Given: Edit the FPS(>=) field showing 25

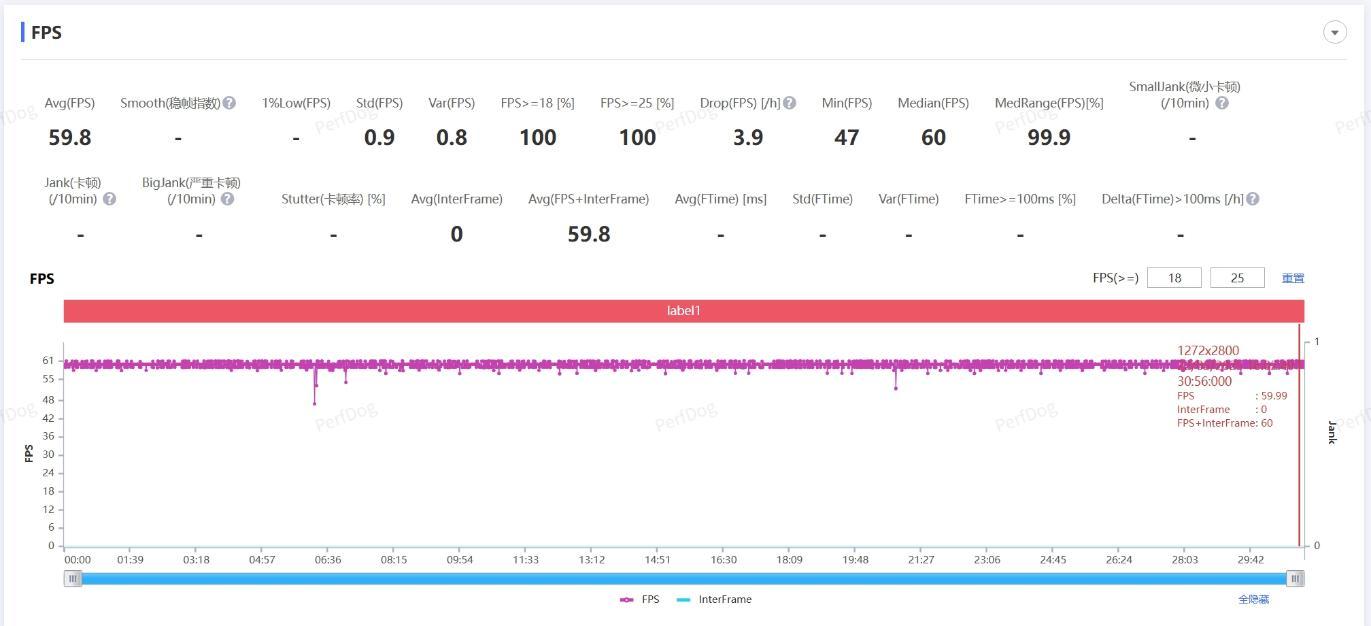Looking at the screenshot, I should coord(1237,278).
